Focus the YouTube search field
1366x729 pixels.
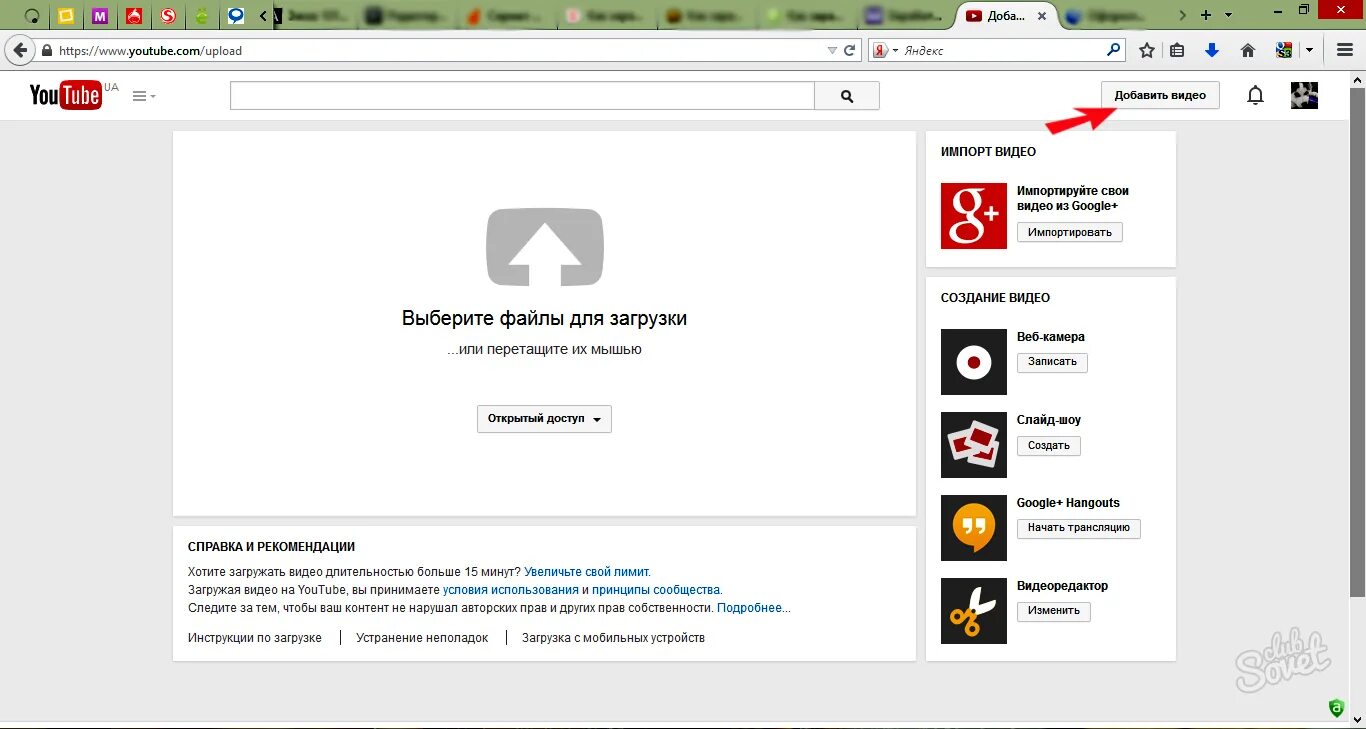[522, 96]
